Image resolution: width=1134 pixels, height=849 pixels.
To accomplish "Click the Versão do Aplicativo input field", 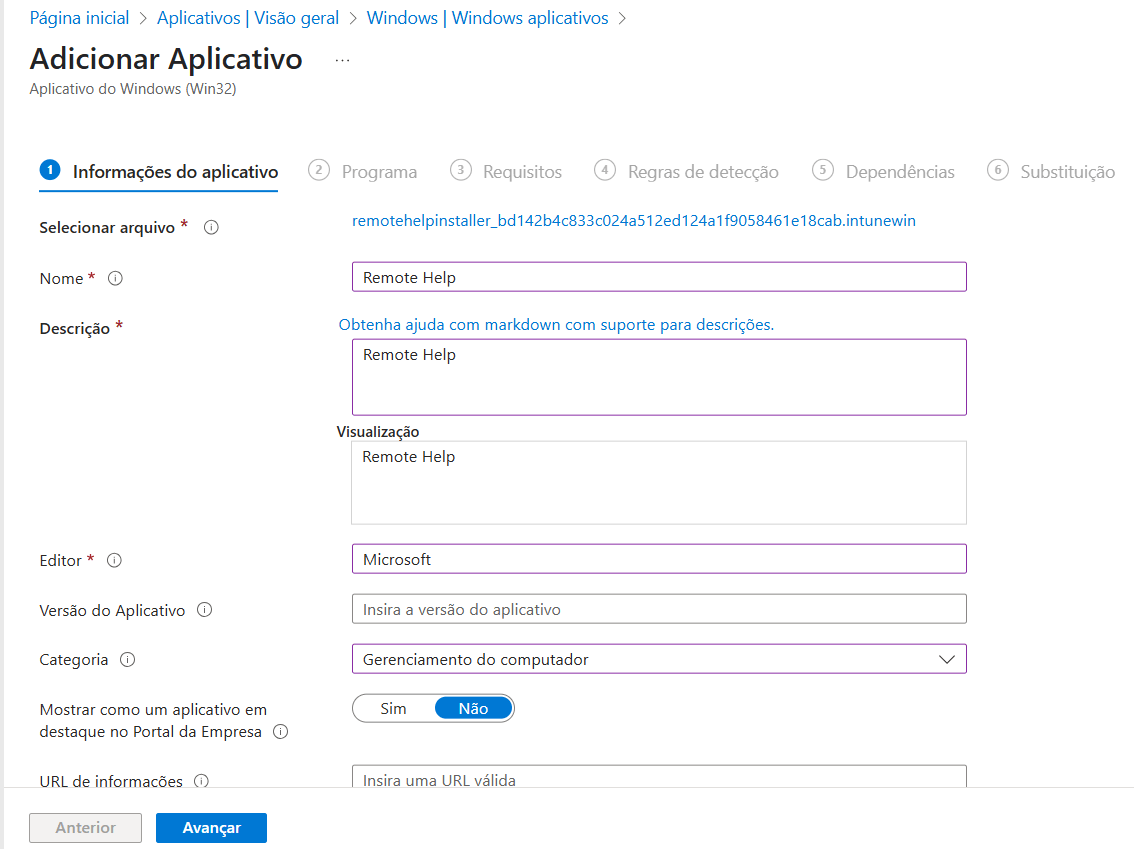I will click(659, 609).
